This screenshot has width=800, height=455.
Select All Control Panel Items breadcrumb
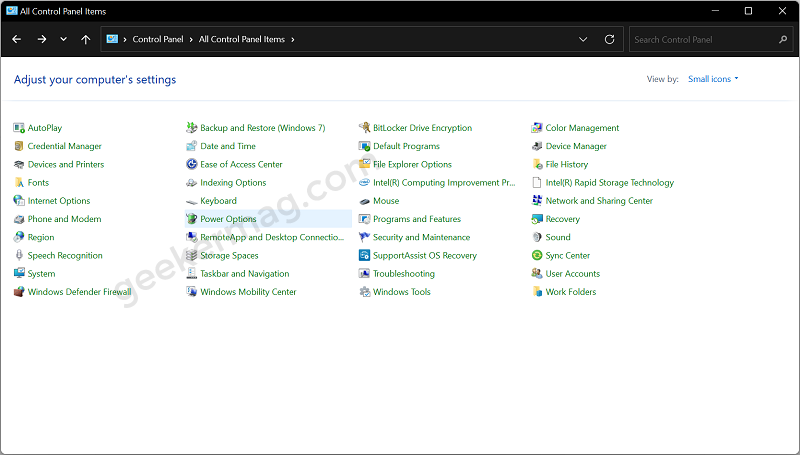(242, 39)
